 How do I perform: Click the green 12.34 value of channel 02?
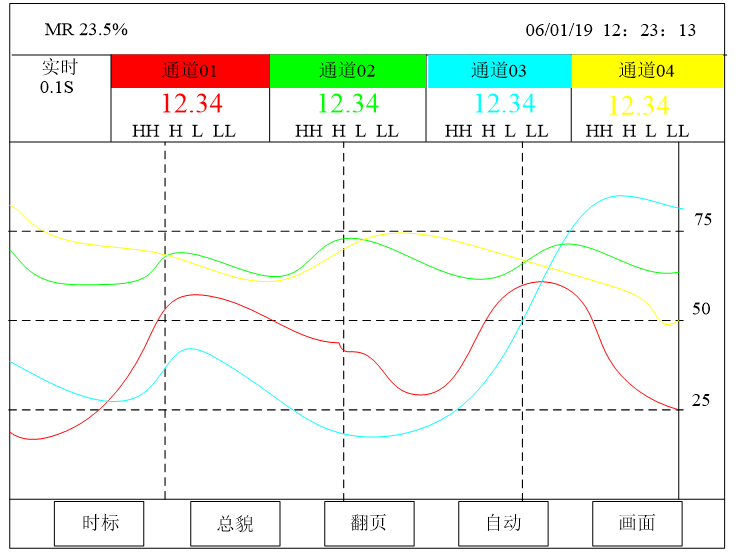pyautogui.click(x=348, y=104)
